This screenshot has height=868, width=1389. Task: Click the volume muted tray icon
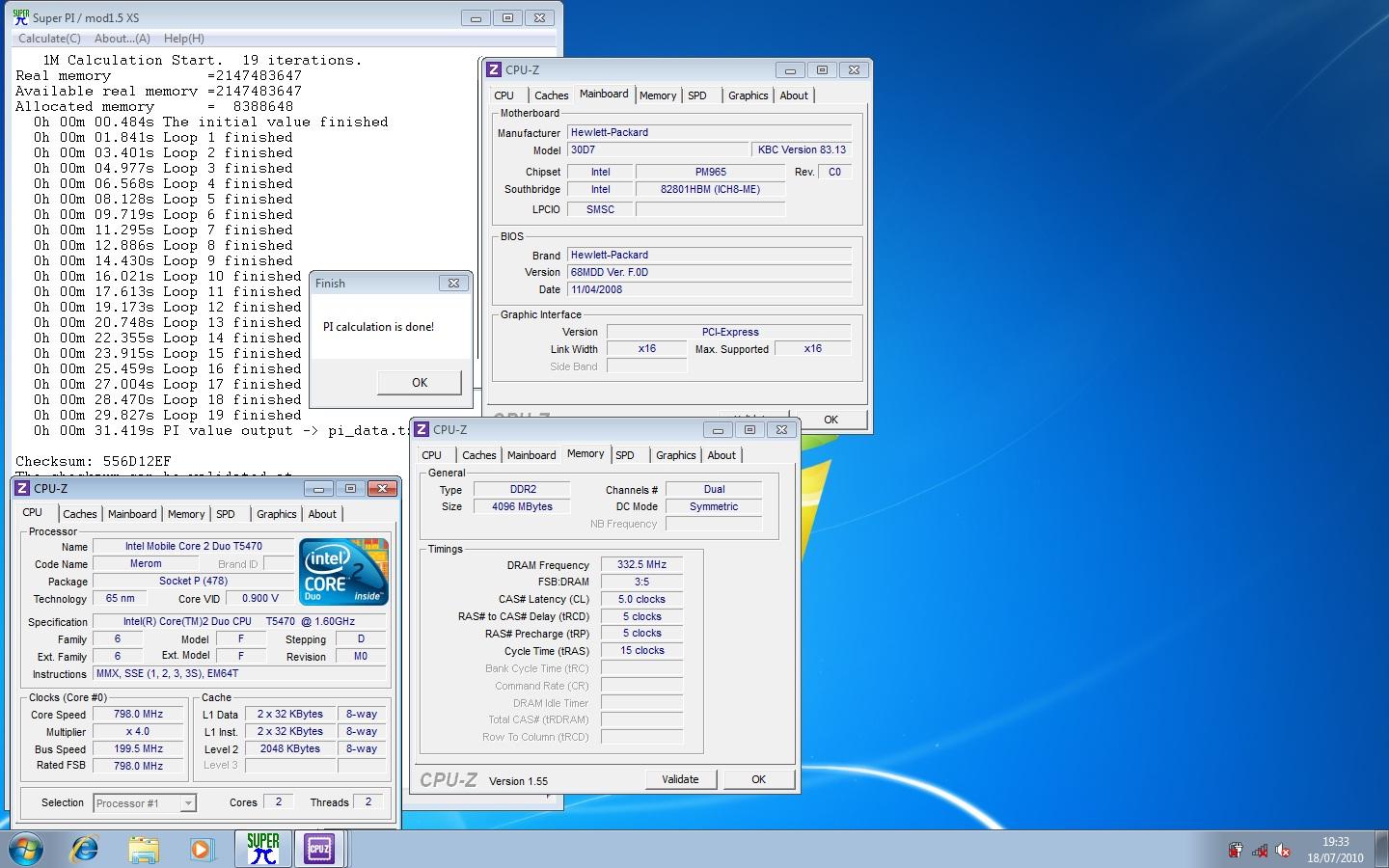(x=1283, y=850)
